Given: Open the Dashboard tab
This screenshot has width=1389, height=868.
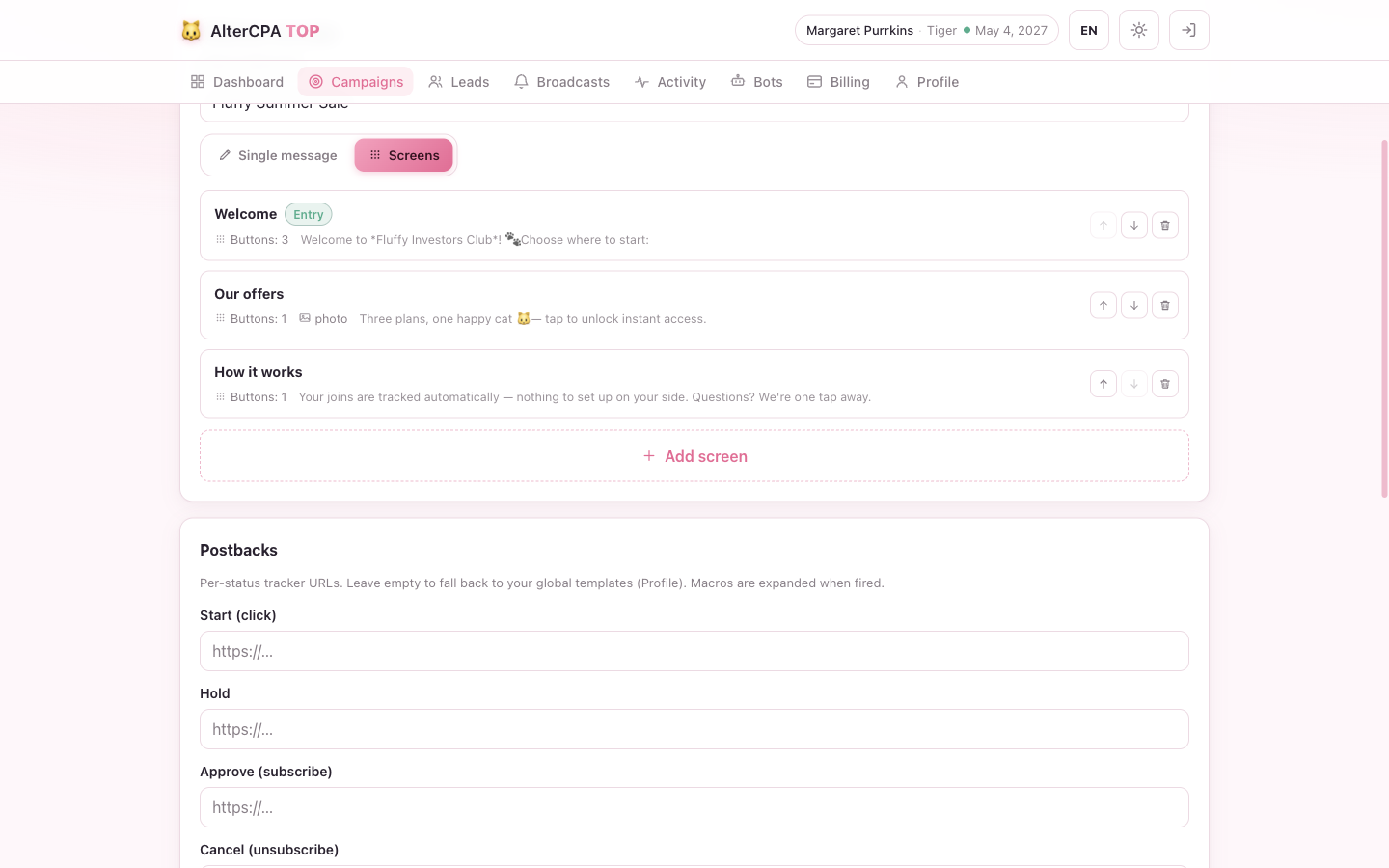Looking at the screenshot, I should coord(237,82).
